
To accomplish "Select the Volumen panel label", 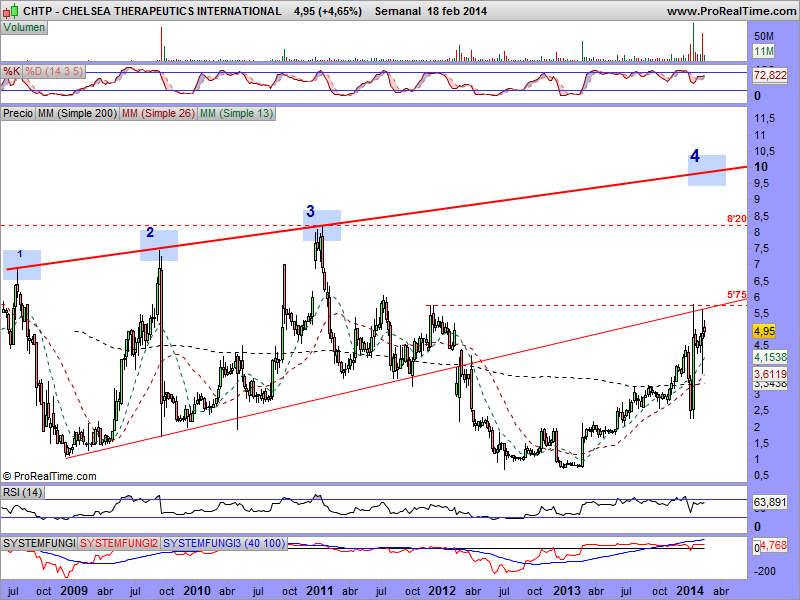I will [x=24, y=28].
